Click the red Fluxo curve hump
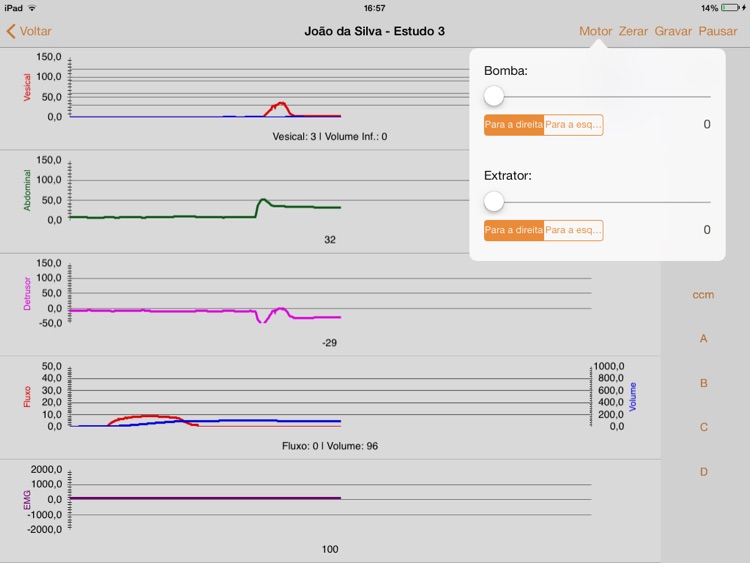The height and width of the screenshot is (563, 750). click(x=149, y=417)
